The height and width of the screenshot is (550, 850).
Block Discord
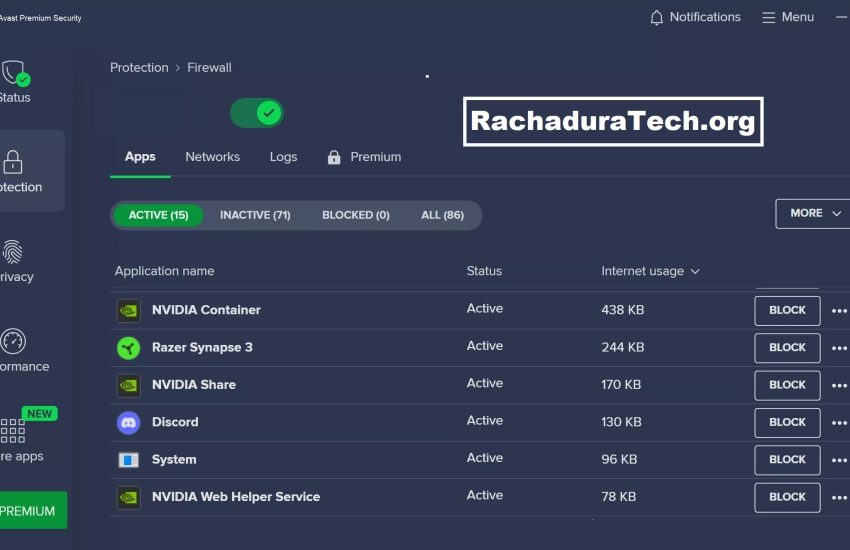pos(787,423)
